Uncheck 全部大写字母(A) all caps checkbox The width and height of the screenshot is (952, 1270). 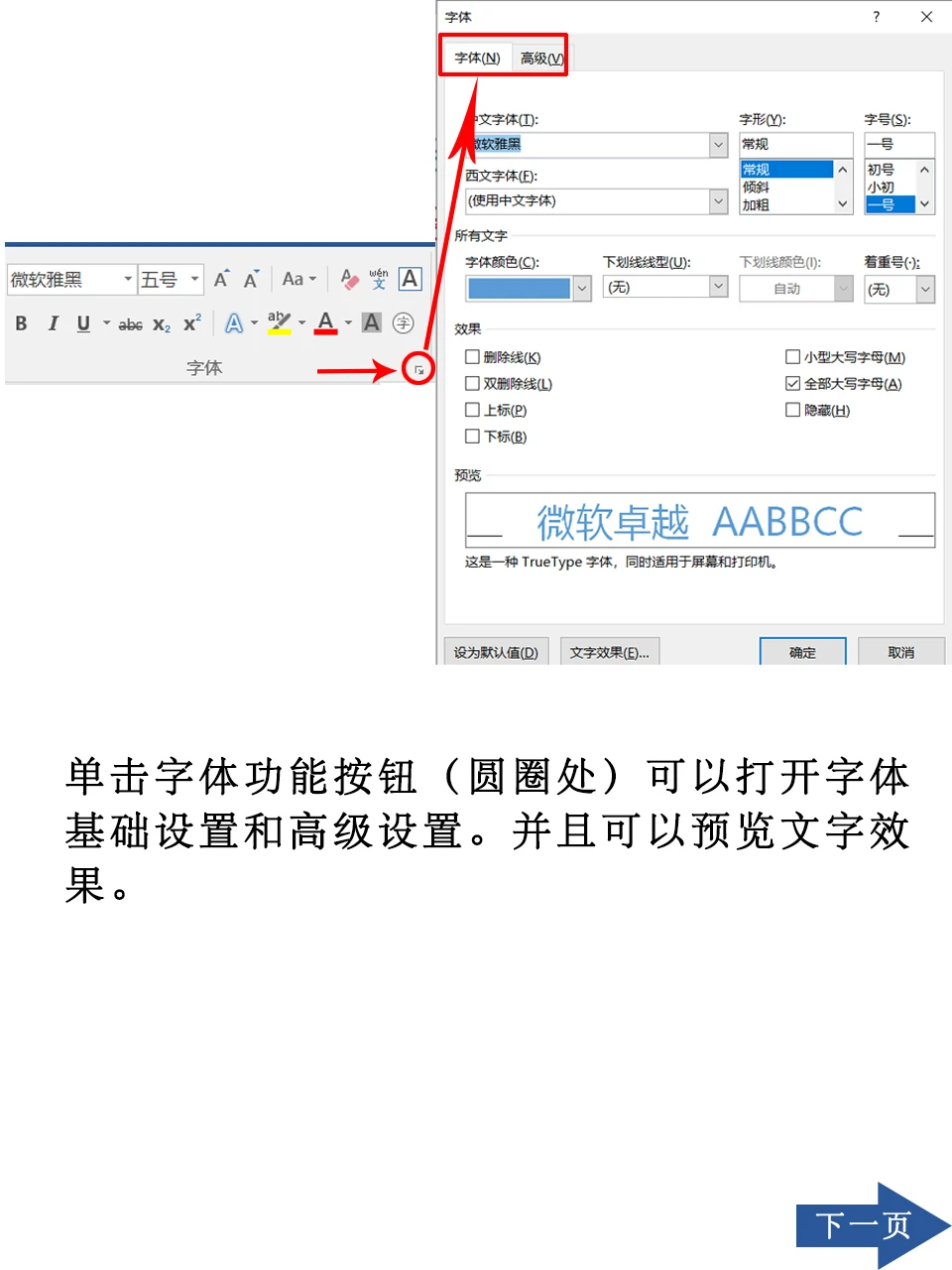tap(792, 383)
